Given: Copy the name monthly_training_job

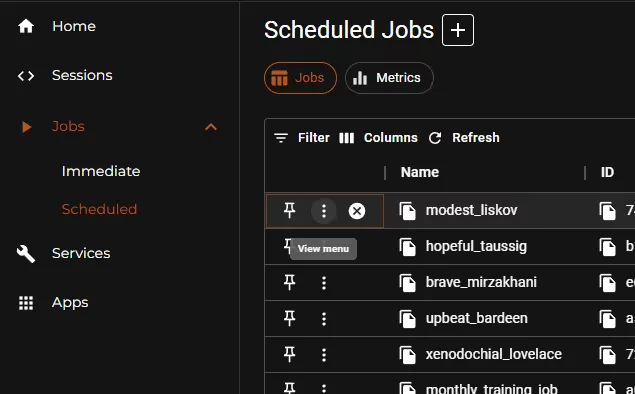Looking at the screenshot, I should [408, 388].
